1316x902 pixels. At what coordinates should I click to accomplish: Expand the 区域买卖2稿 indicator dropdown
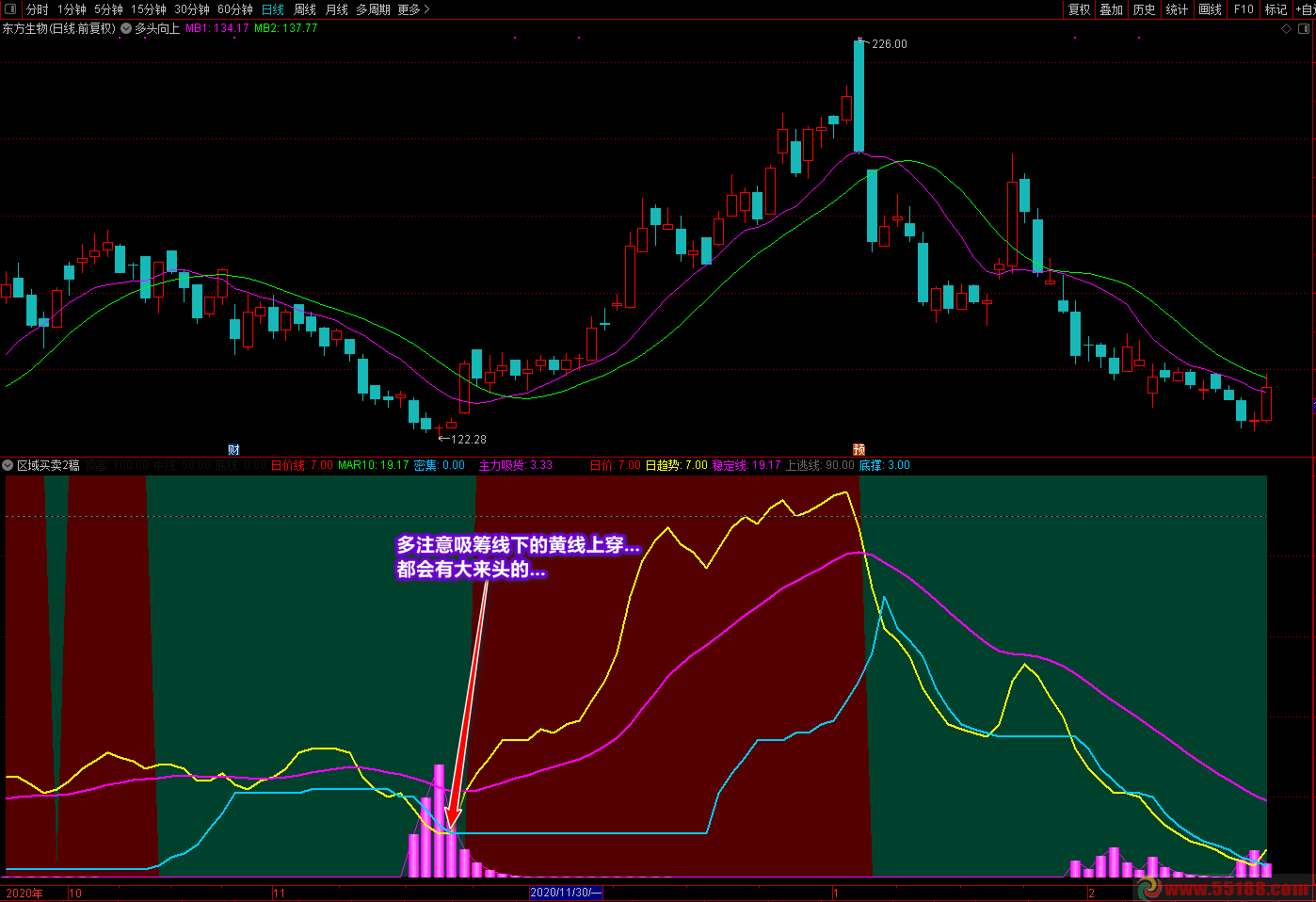coord(8,465)
